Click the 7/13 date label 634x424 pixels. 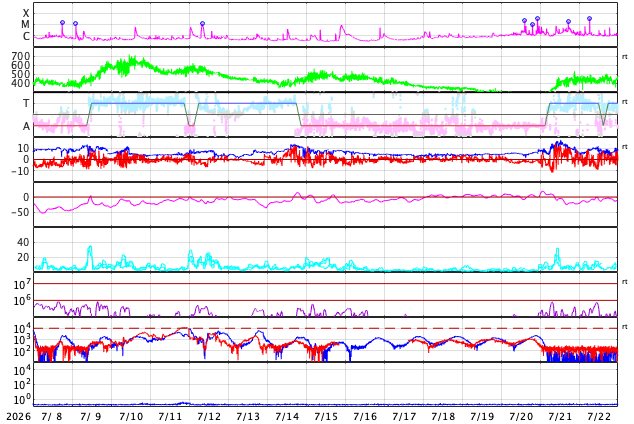coord(248,417)
